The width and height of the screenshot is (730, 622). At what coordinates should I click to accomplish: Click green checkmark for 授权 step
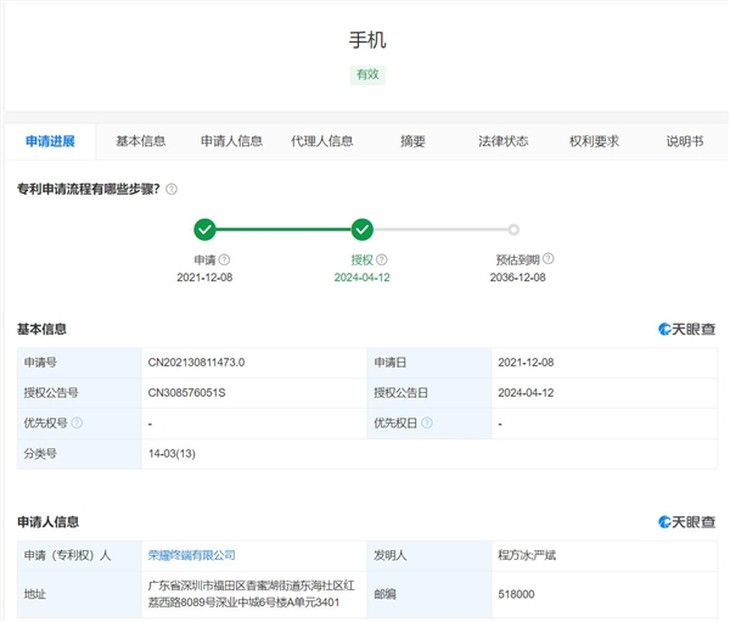362,230
